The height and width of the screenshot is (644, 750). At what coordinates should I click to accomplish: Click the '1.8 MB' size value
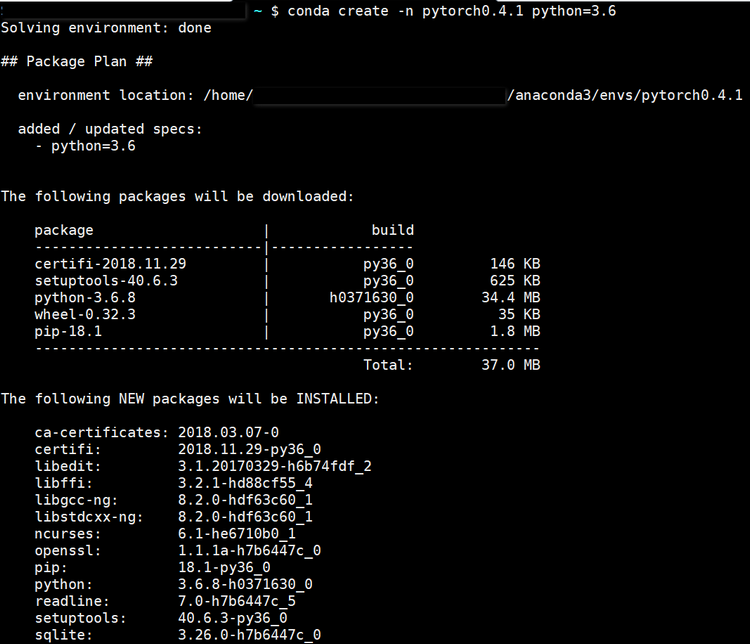pos(515,332)
